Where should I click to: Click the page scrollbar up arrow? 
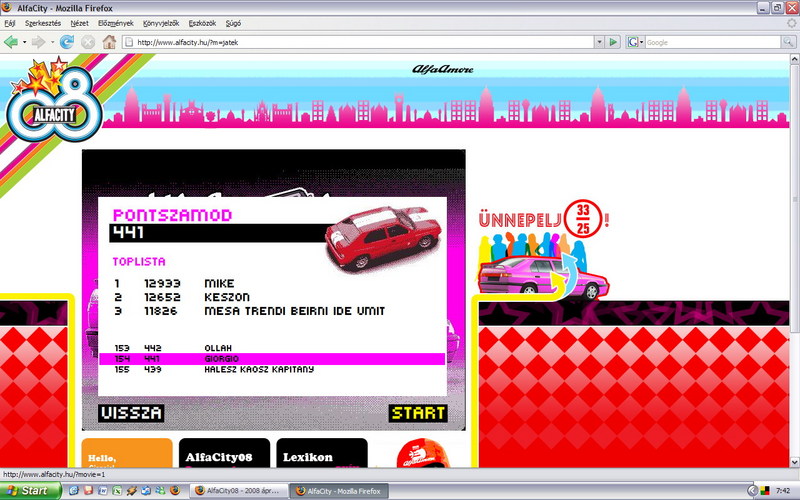tap(794, 59)
